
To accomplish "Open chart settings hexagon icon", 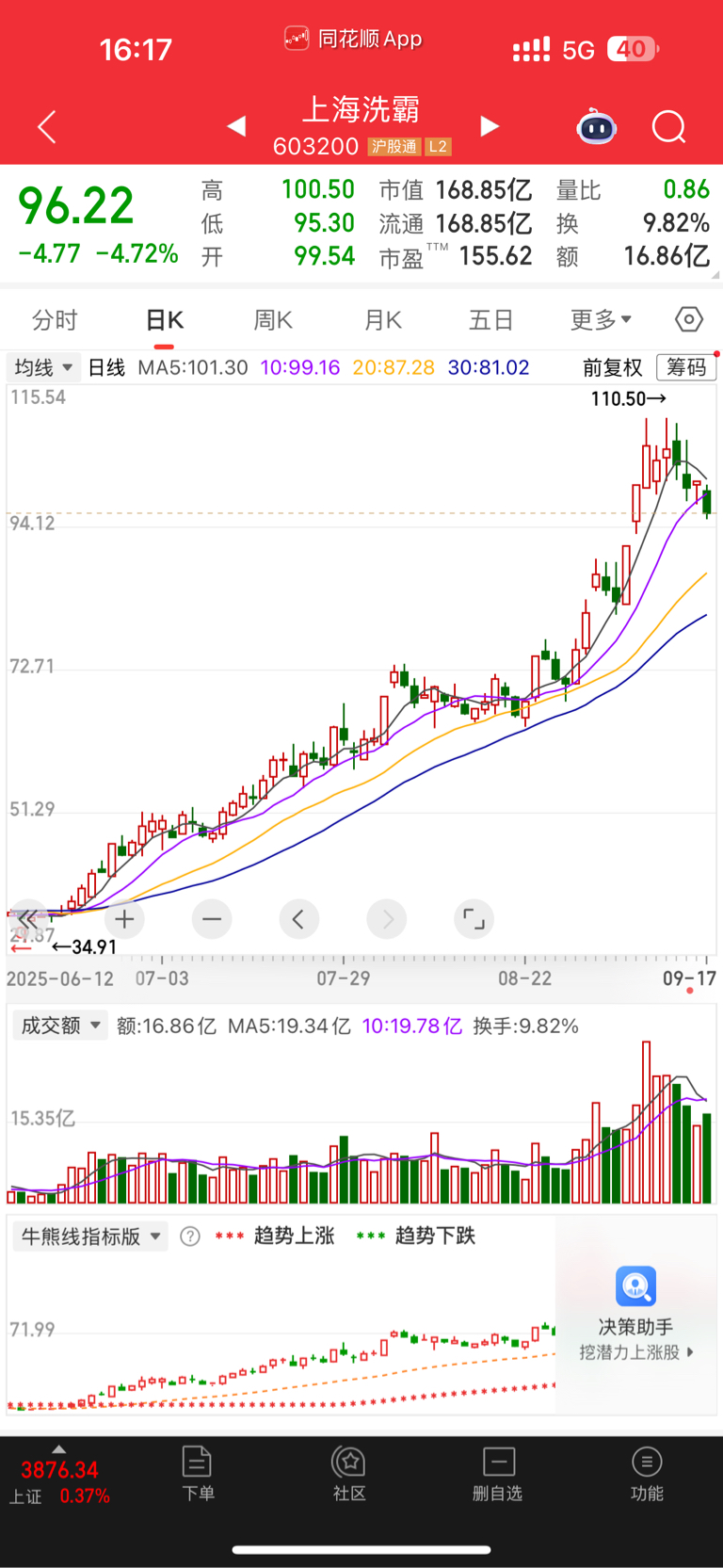I will [x=689, y=320].
